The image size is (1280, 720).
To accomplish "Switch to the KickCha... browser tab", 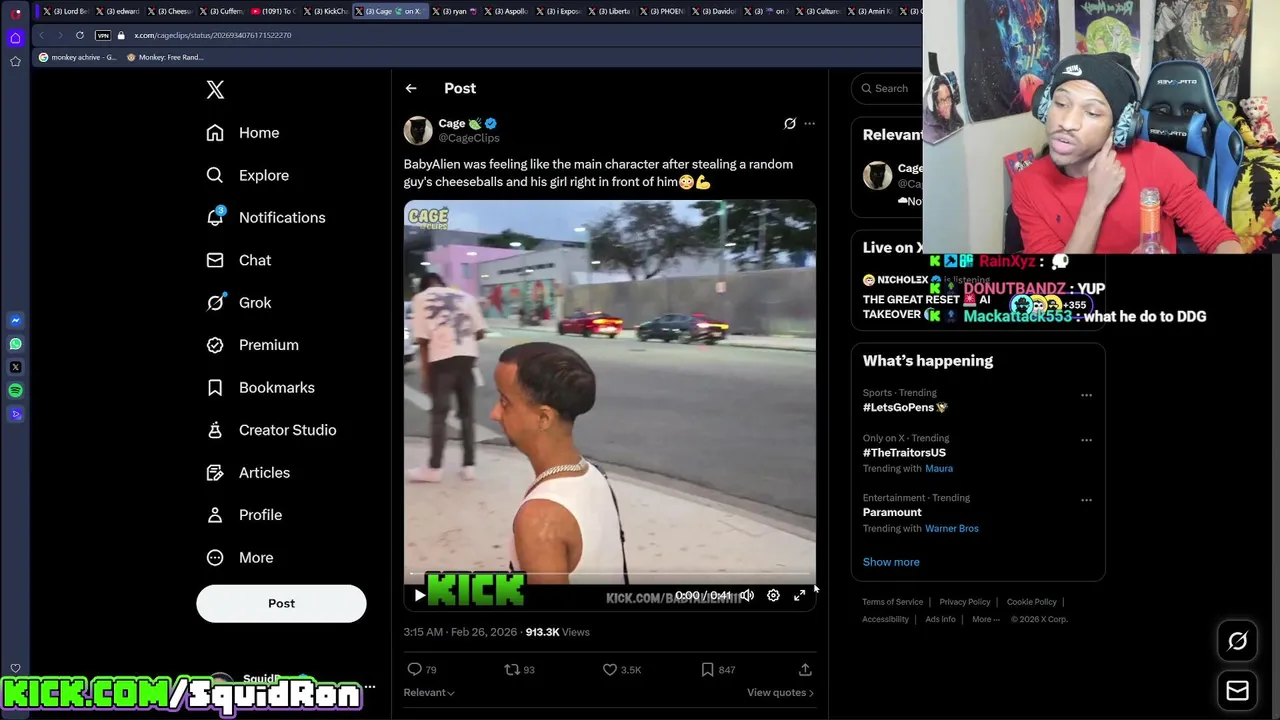I will click(x=326, y=11).
